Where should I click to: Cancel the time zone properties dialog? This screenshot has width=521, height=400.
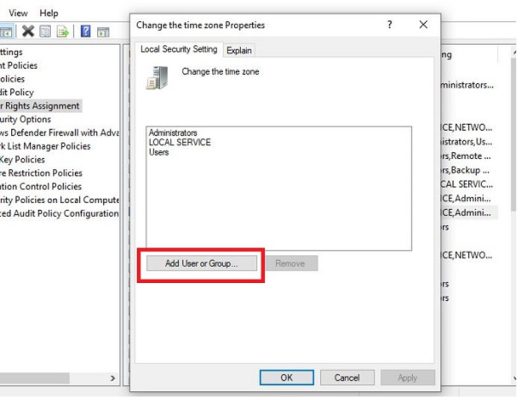[x=347, y=377]
